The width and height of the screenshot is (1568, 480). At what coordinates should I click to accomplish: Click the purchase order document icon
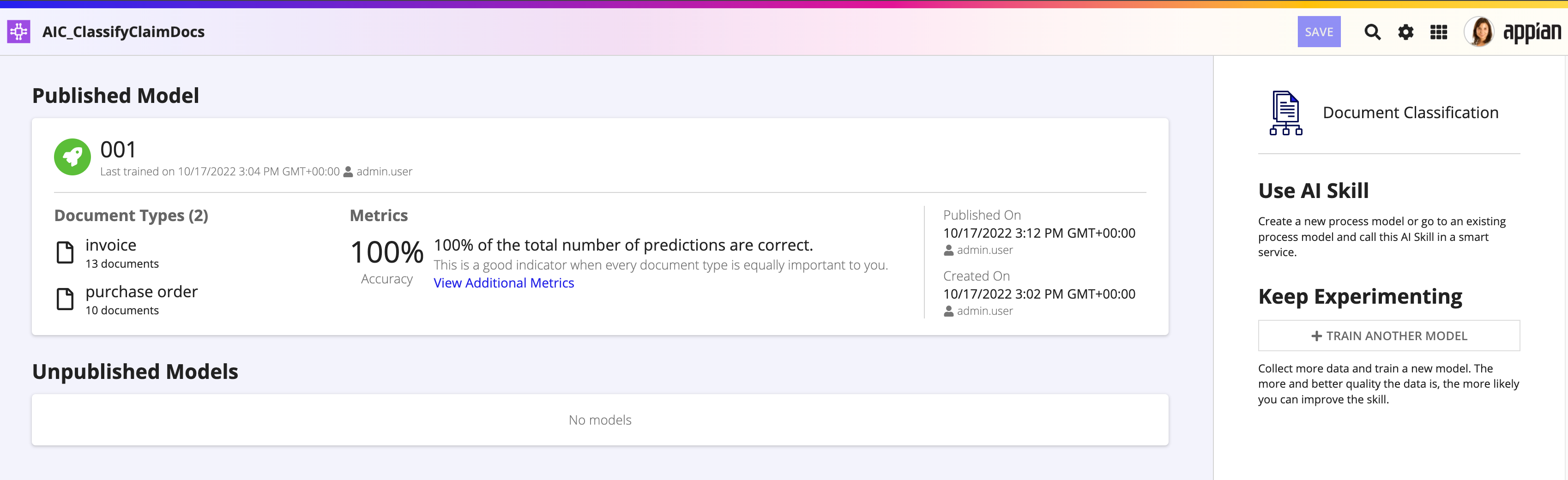(65, 299)
